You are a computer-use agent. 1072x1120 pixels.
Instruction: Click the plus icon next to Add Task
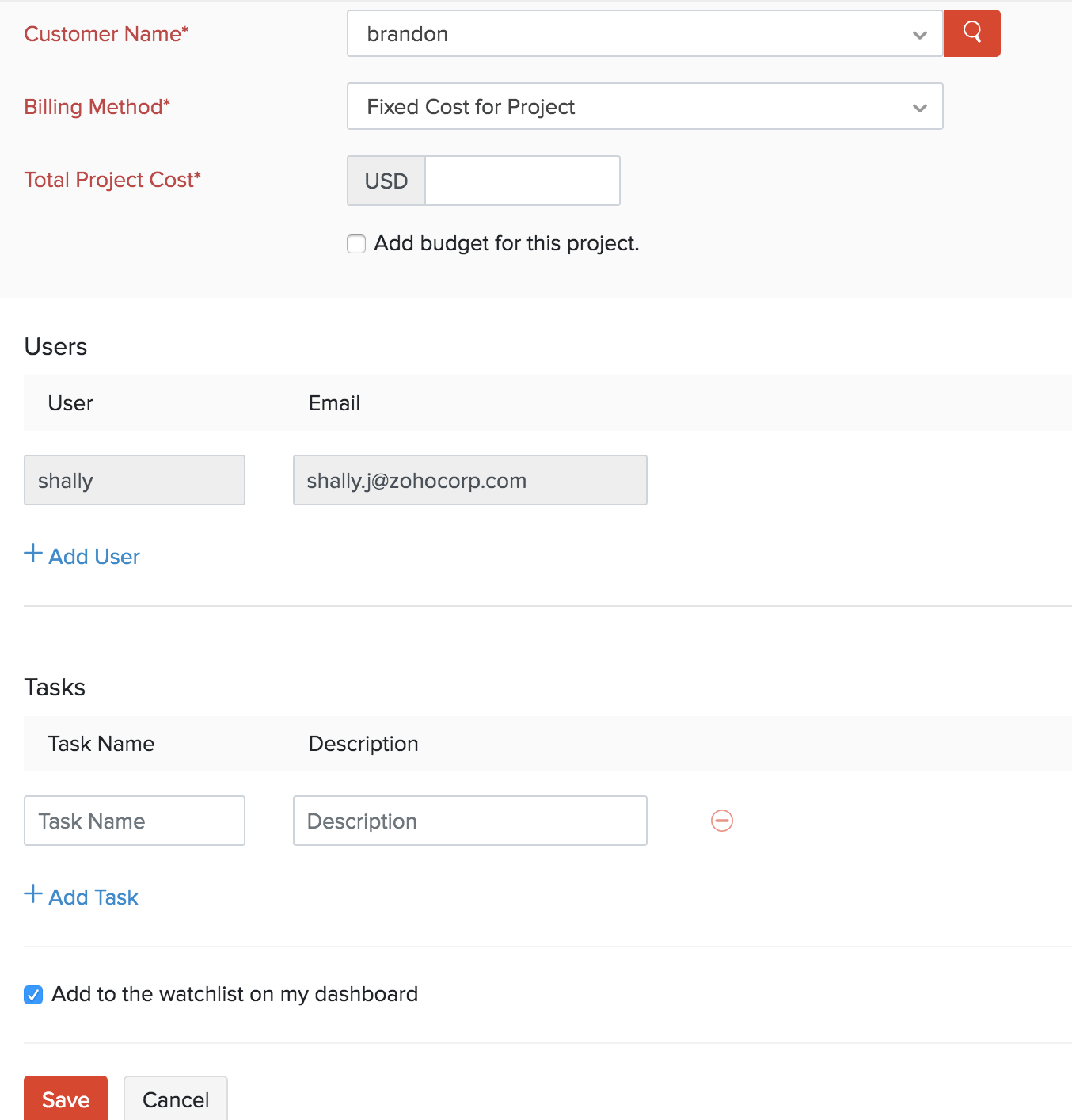pos(32,894)
